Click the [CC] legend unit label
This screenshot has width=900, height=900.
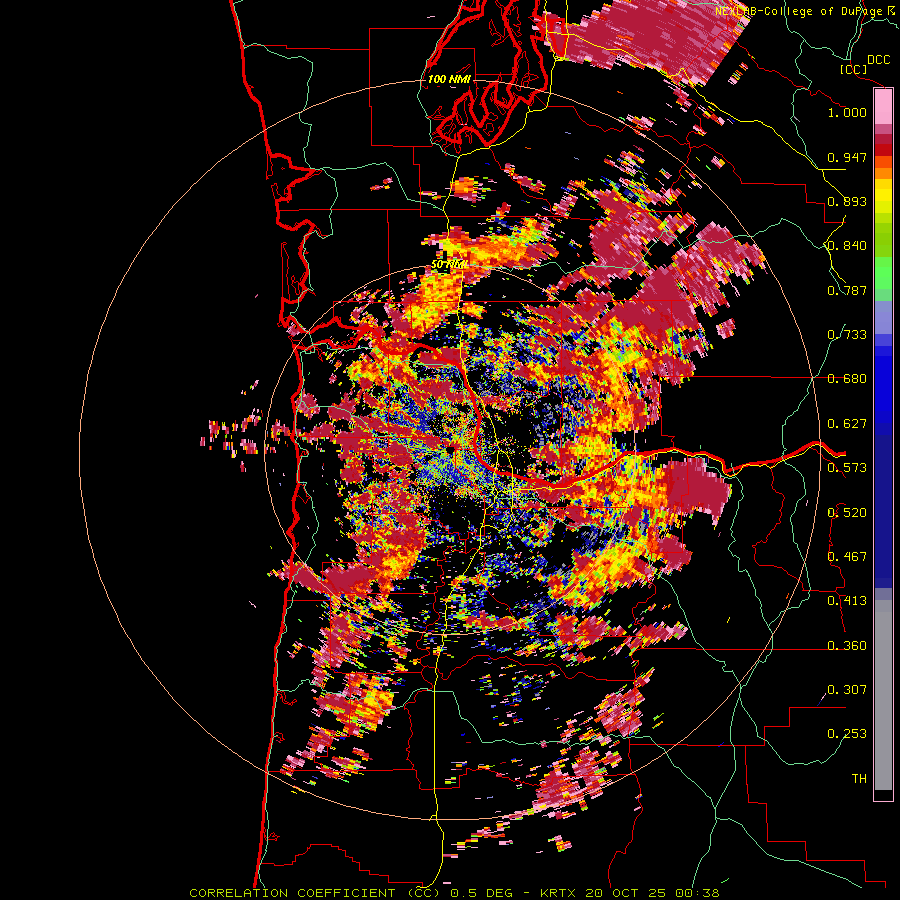pos(853,69)
